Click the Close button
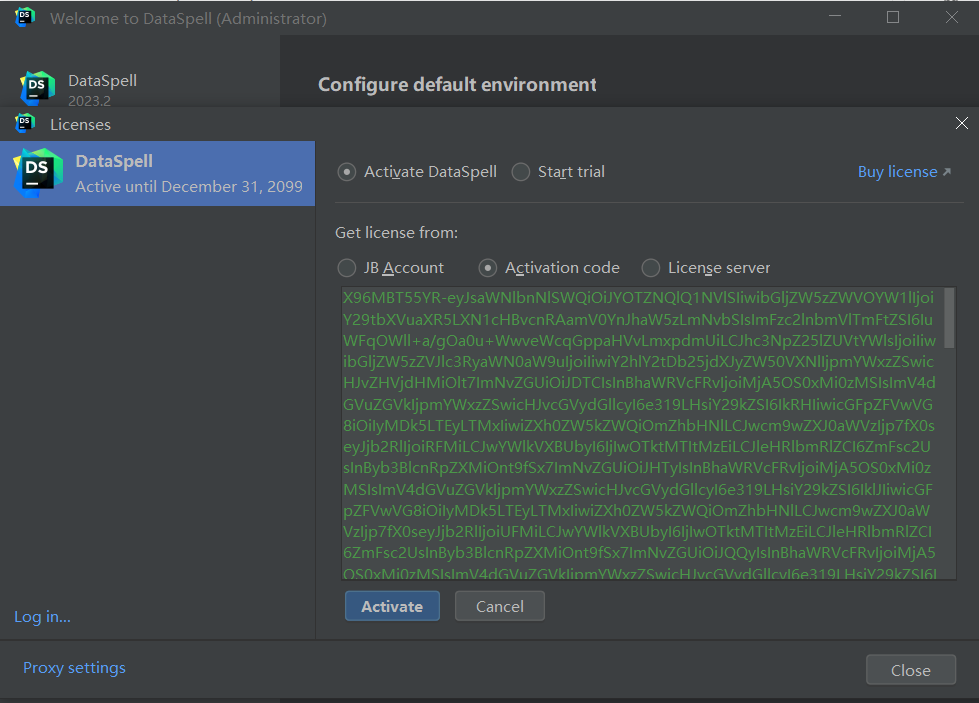The width and height of the screenshot is (979, 703). pyautogui.click(x=910, y=669)
